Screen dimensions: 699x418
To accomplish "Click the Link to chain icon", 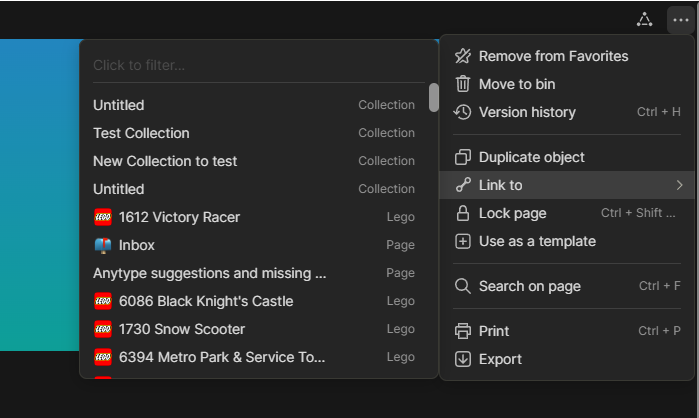I will 463,185.
